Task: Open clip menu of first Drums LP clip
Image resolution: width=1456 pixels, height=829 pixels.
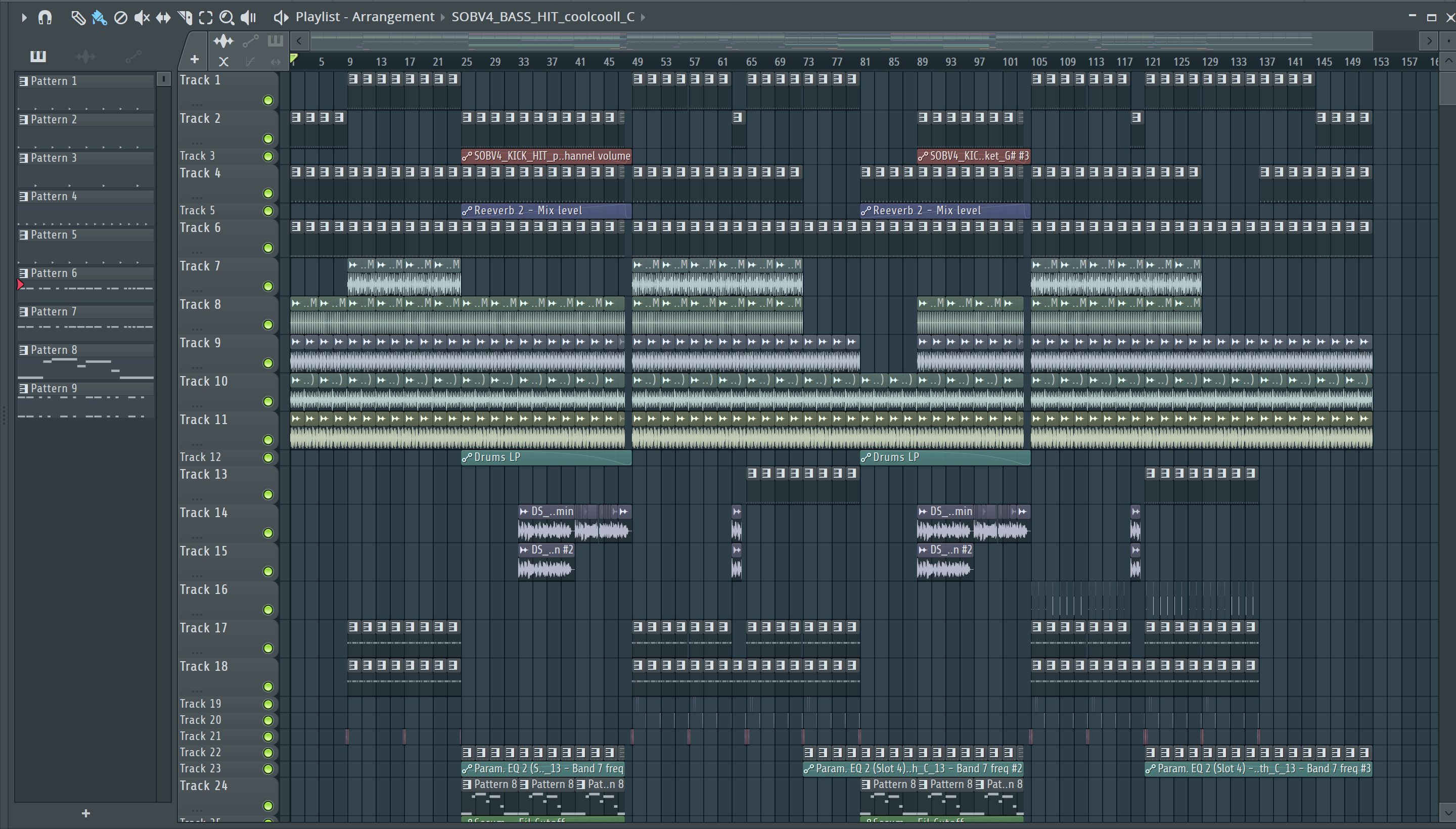Action: (467, 457)
